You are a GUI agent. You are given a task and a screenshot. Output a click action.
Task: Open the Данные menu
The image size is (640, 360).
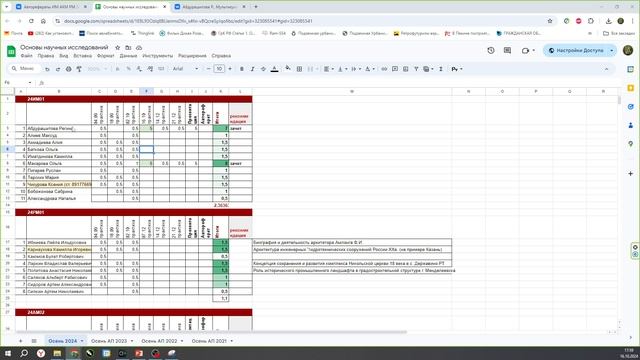tap(128, 56)
